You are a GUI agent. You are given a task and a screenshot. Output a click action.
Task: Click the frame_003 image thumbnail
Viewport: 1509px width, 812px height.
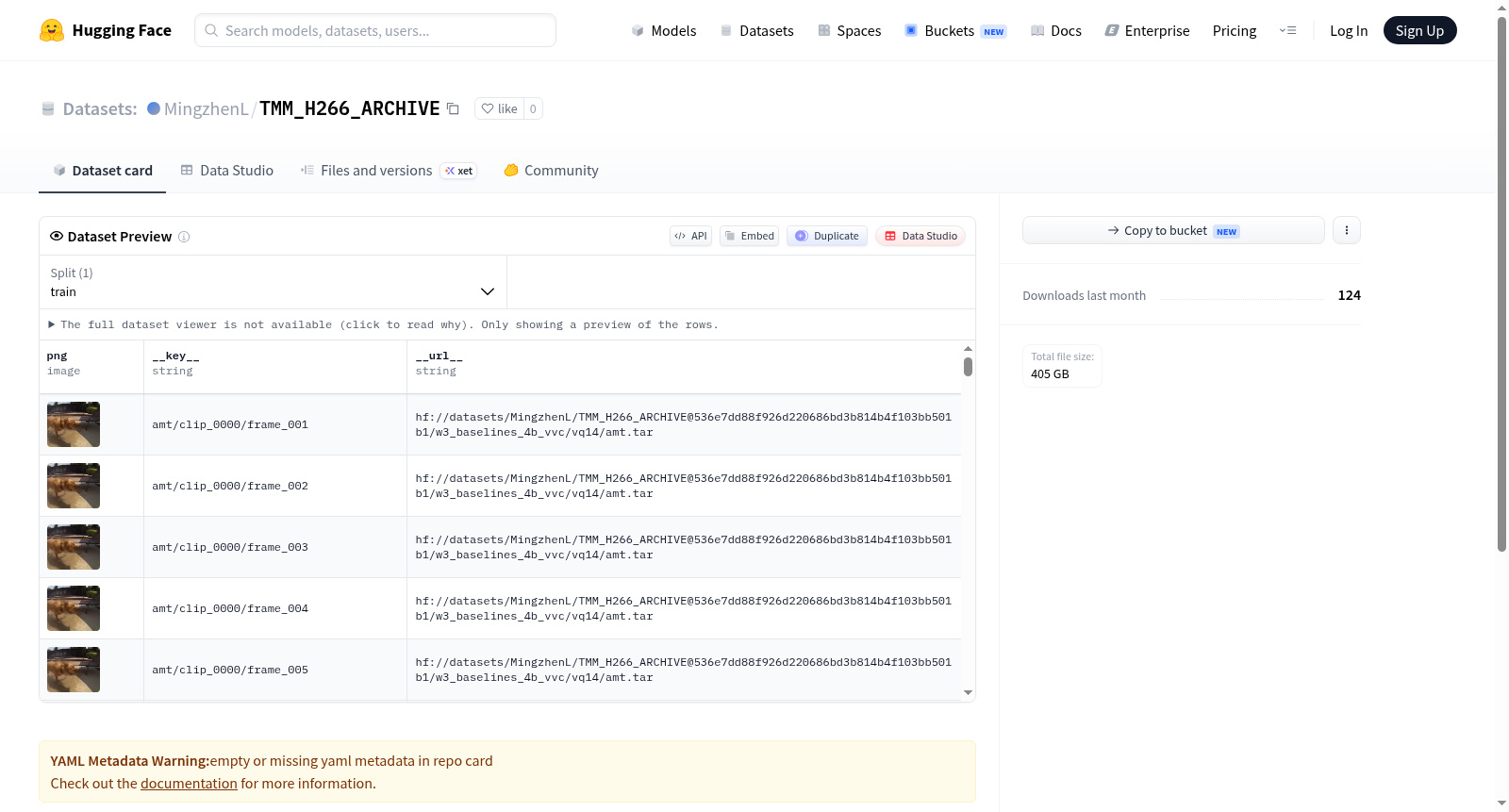[74, 547]
